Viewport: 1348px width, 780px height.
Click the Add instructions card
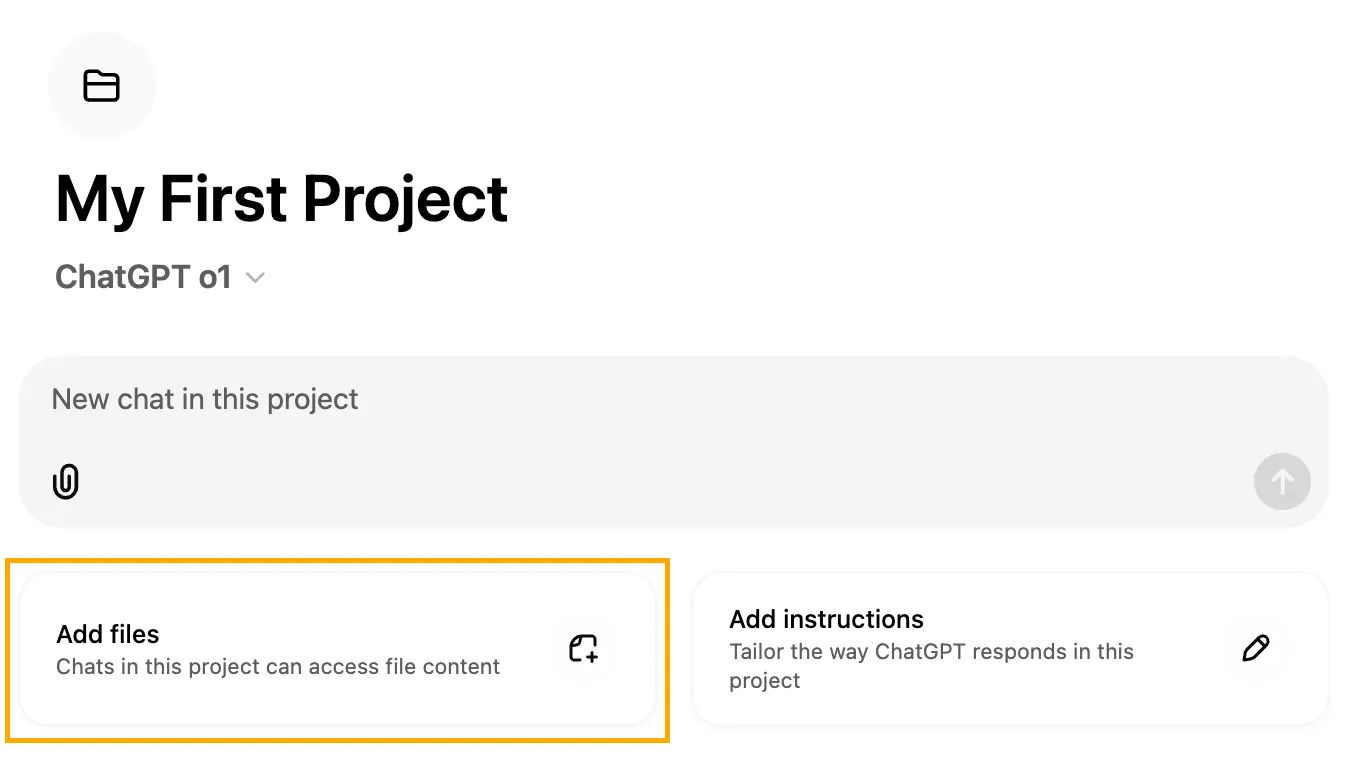click(x=1010, y=649)
